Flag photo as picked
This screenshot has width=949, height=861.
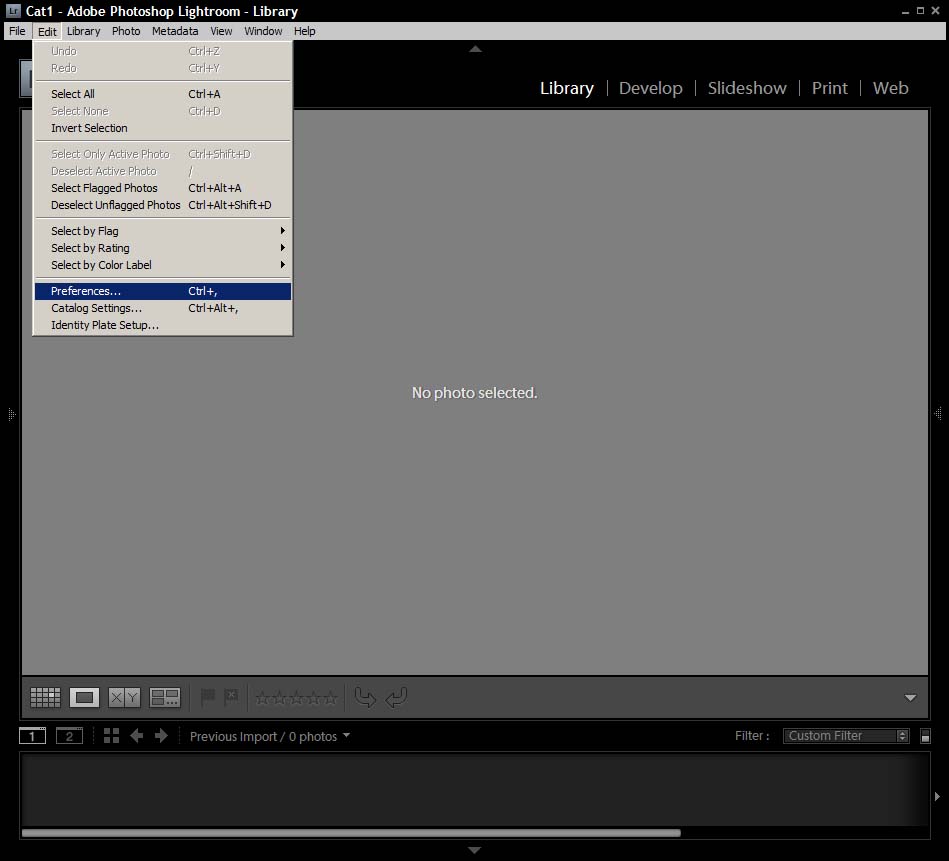[208, 697]
